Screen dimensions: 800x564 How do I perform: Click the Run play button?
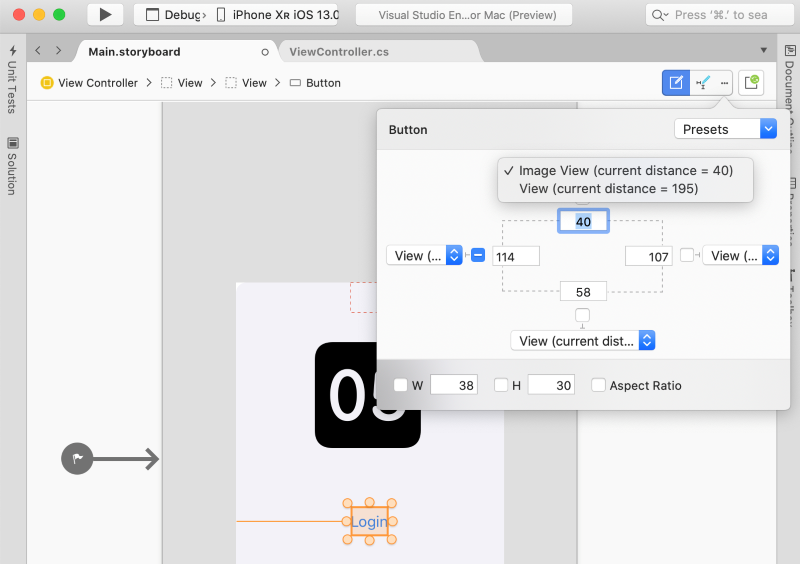click(105, 15)
